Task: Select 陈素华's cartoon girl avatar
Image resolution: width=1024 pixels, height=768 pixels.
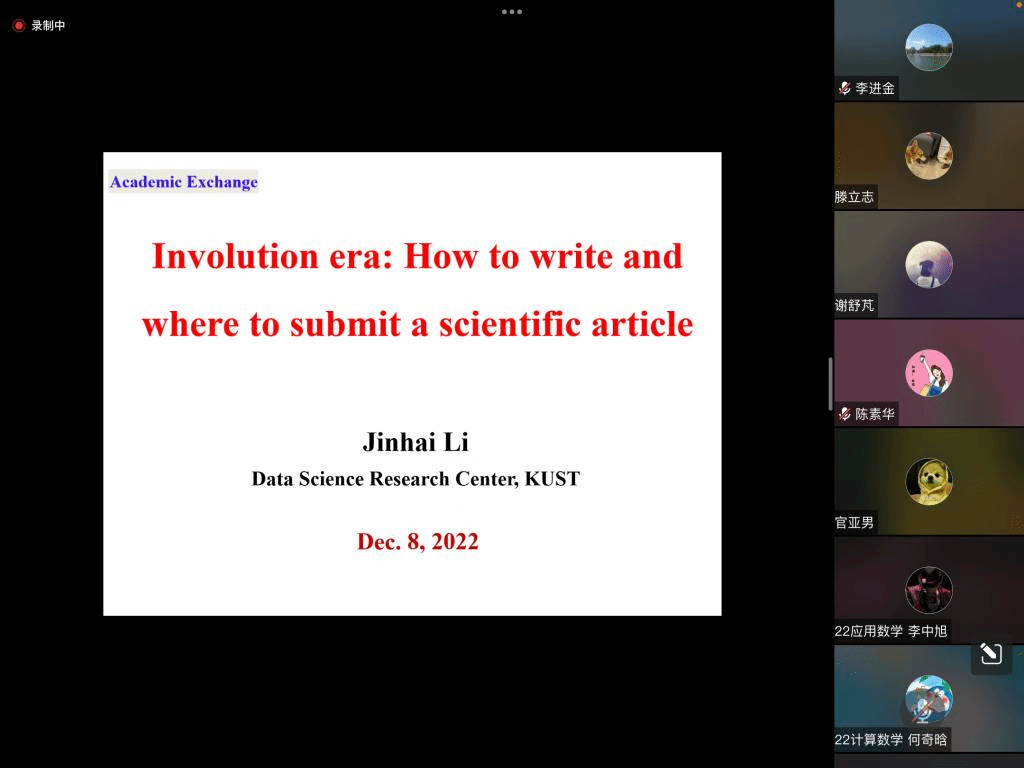Action: [928, 373]
